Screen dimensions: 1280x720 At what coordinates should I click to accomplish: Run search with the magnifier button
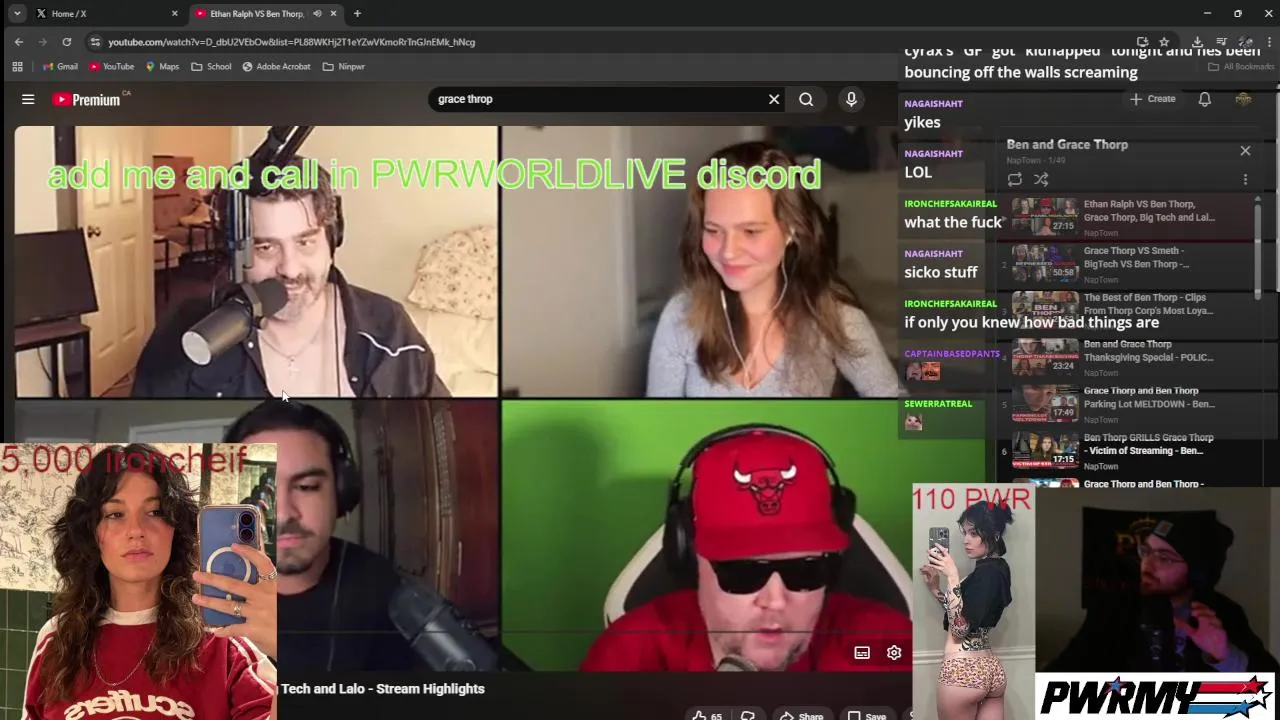pos(806,99)
